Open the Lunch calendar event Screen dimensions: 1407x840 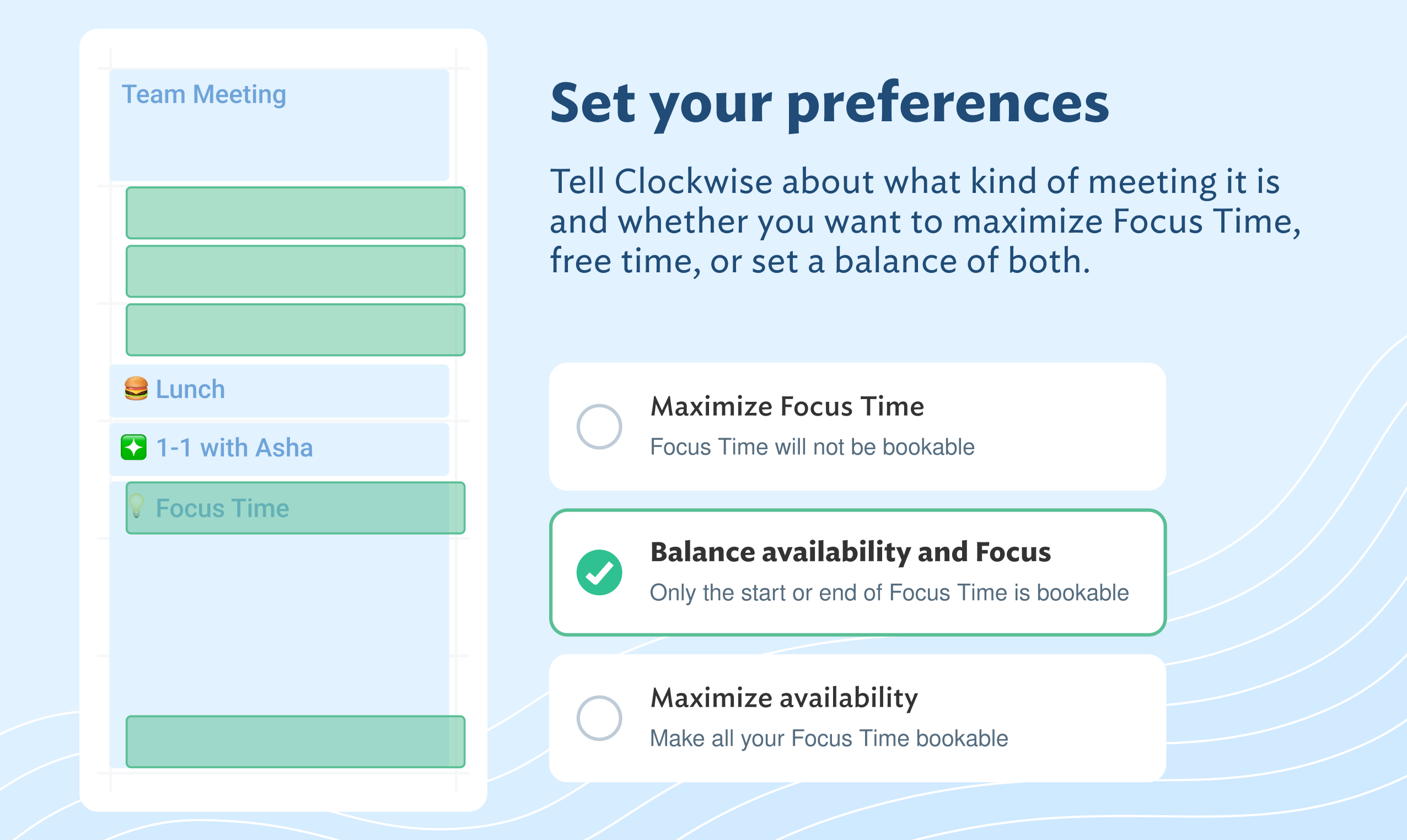click(x=279, y=391)
